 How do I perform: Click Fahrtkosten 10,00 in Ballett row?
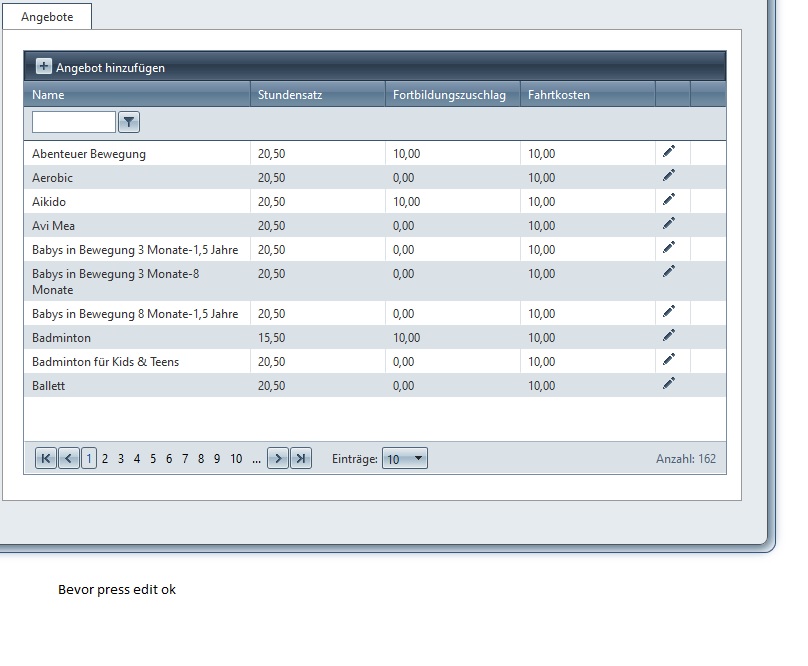click(542, 386)
